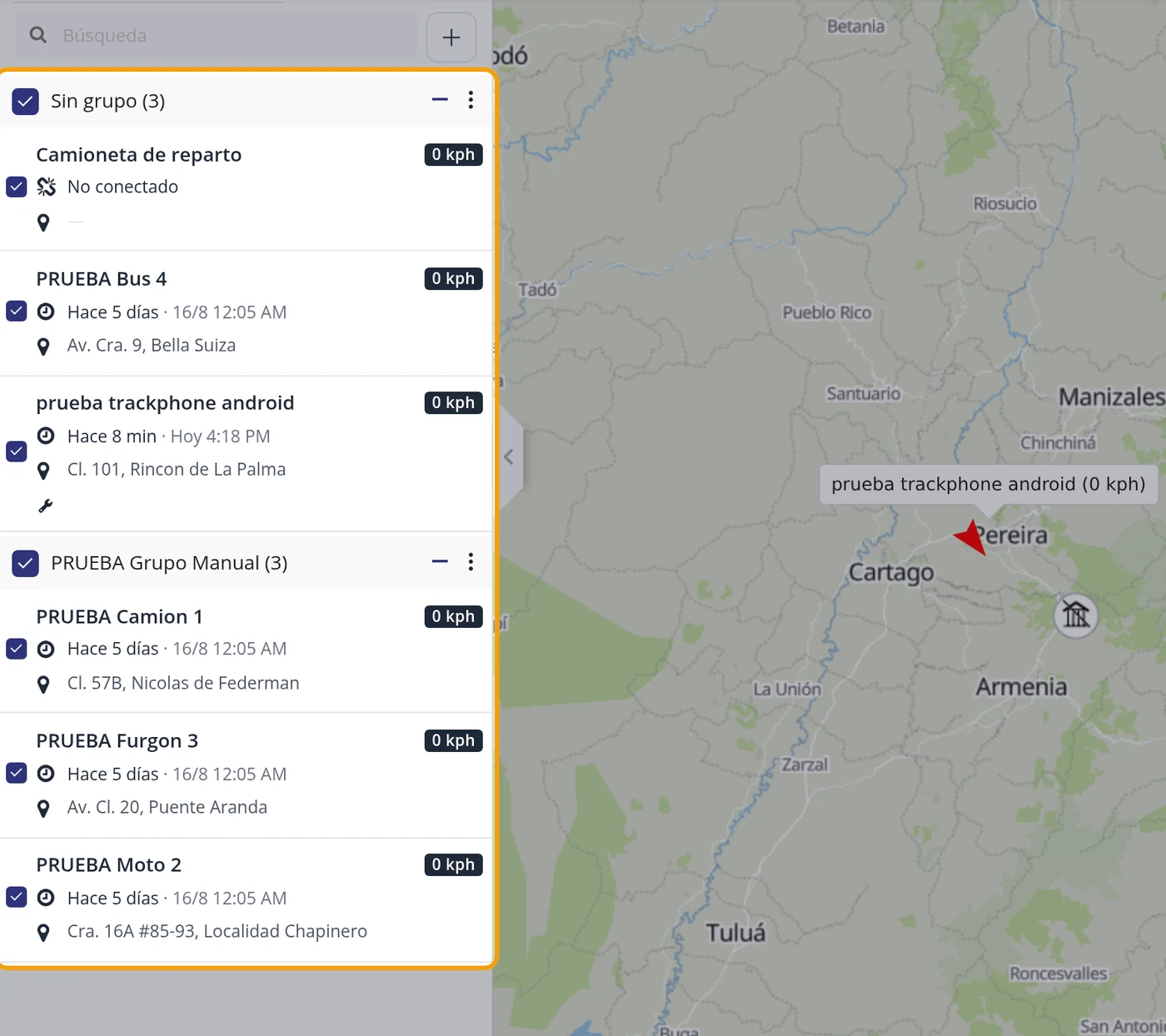This screenshot has height=1036, width=1166.
Task: Click the plus button beside the search field
Action: [x=451, y=37]
